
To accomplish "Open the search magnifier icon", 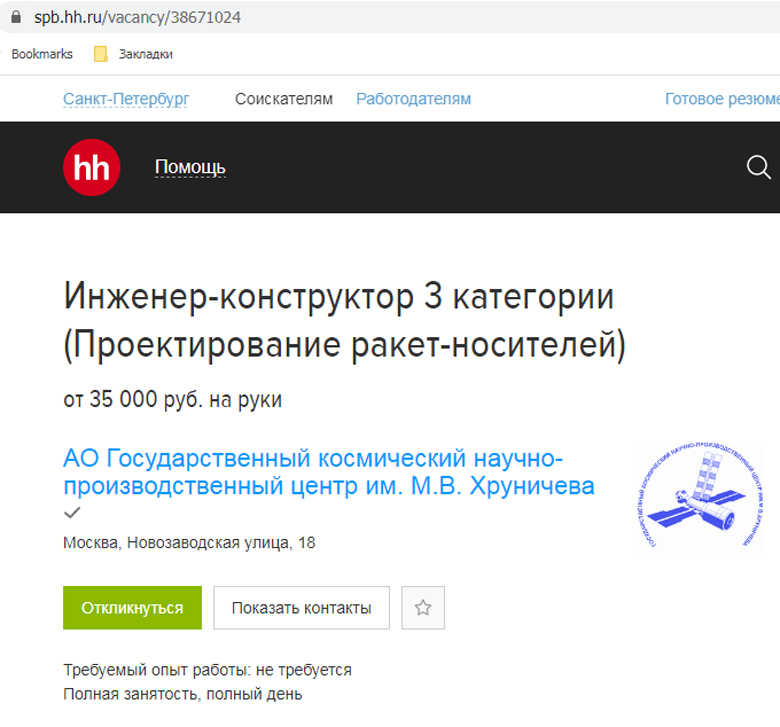I will (x=759, y=167).
